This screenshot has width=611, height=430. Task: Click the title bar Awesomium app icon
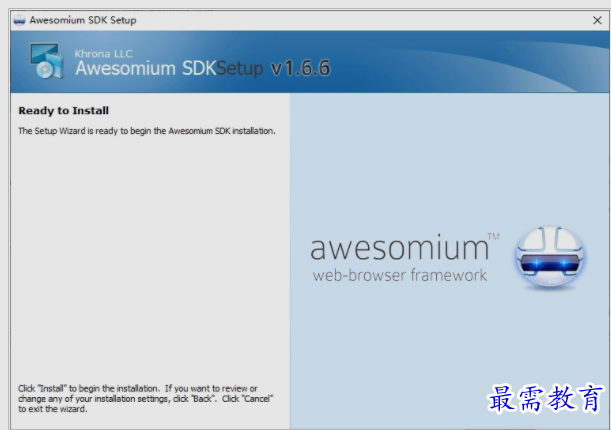(x=19, y=20)
